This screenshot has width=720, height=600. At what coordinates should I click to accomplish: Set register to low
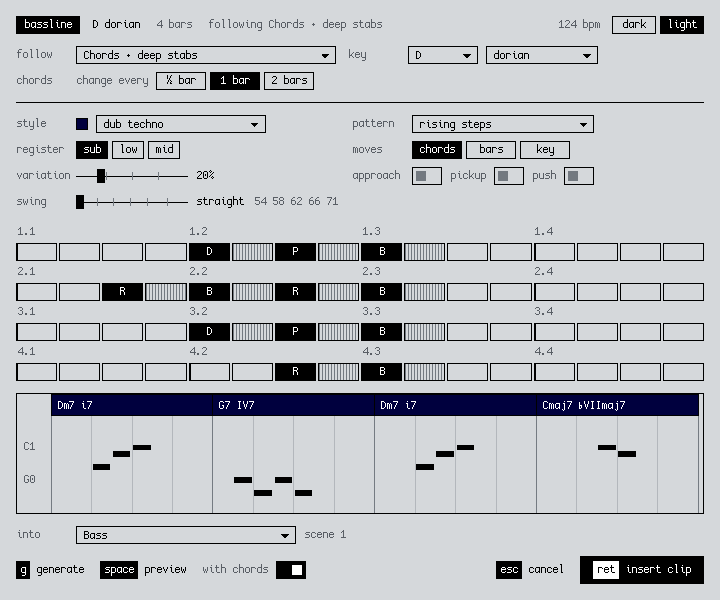click(128, 150)
